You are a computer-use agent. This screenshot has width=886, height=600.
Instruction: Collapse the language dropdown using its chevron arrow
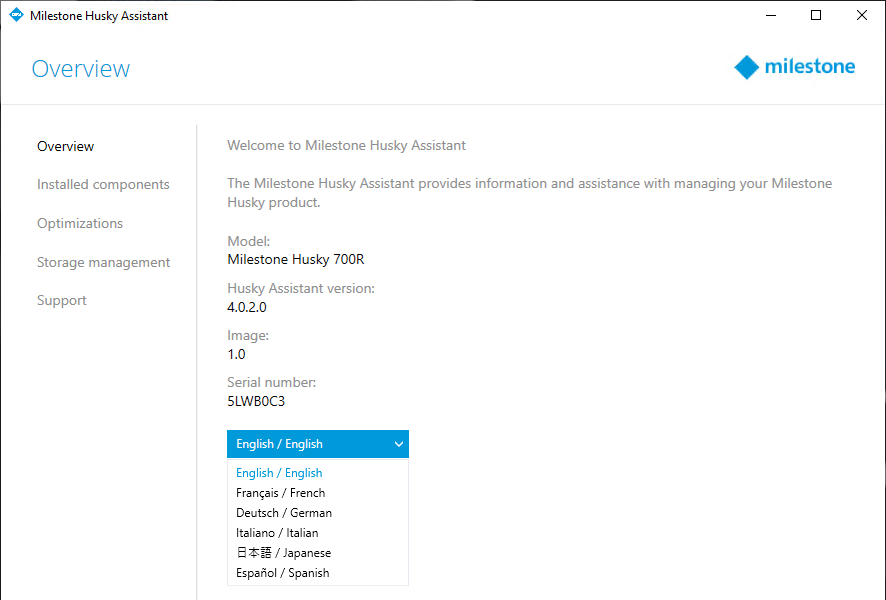(x=398, y=444)
